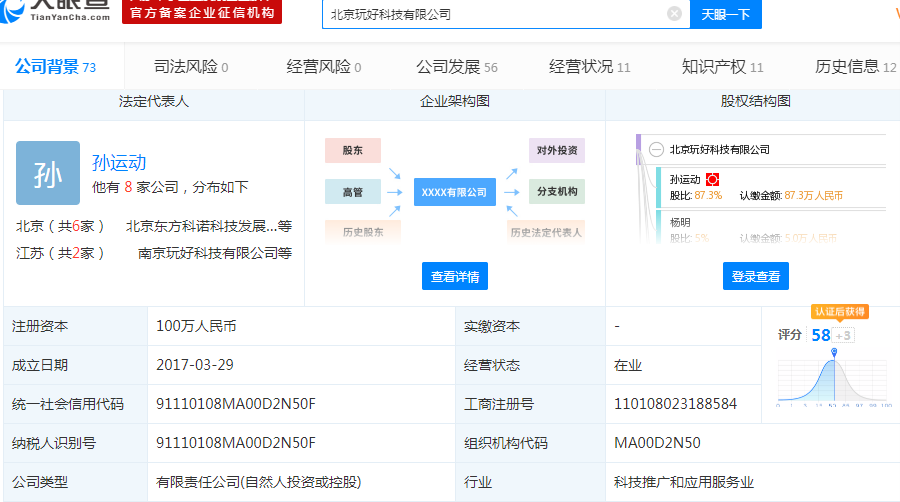Viewport: 900px width, 502px height.
Task: Clear the search box with the X icon
Action: (674, 13)
